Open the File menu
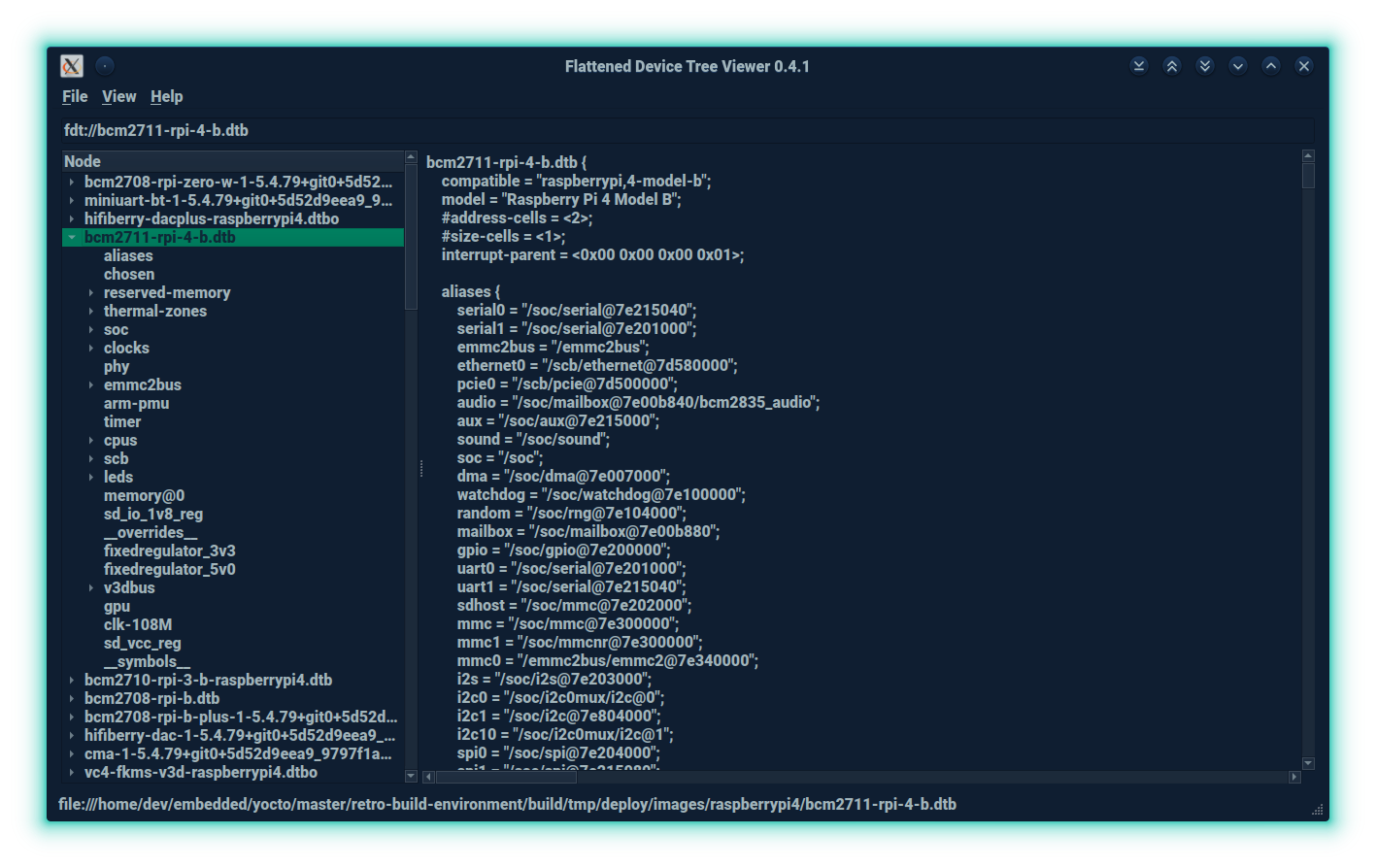Viewport: 1376px width, 868px height. coord(75,96)
